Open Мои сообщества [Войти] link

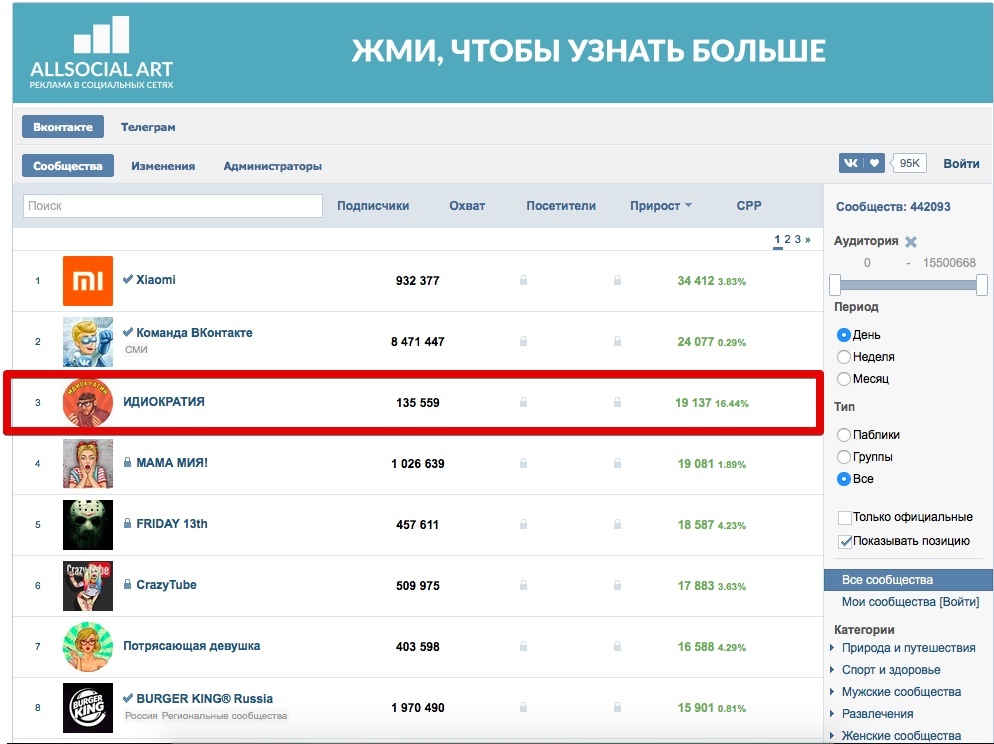(910, 602)
